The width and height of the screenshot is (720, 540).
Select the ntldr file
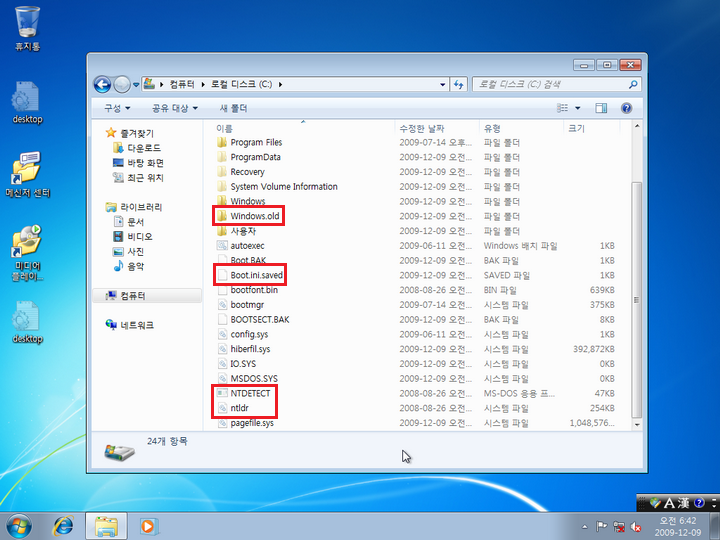click(x=233, y=408)
